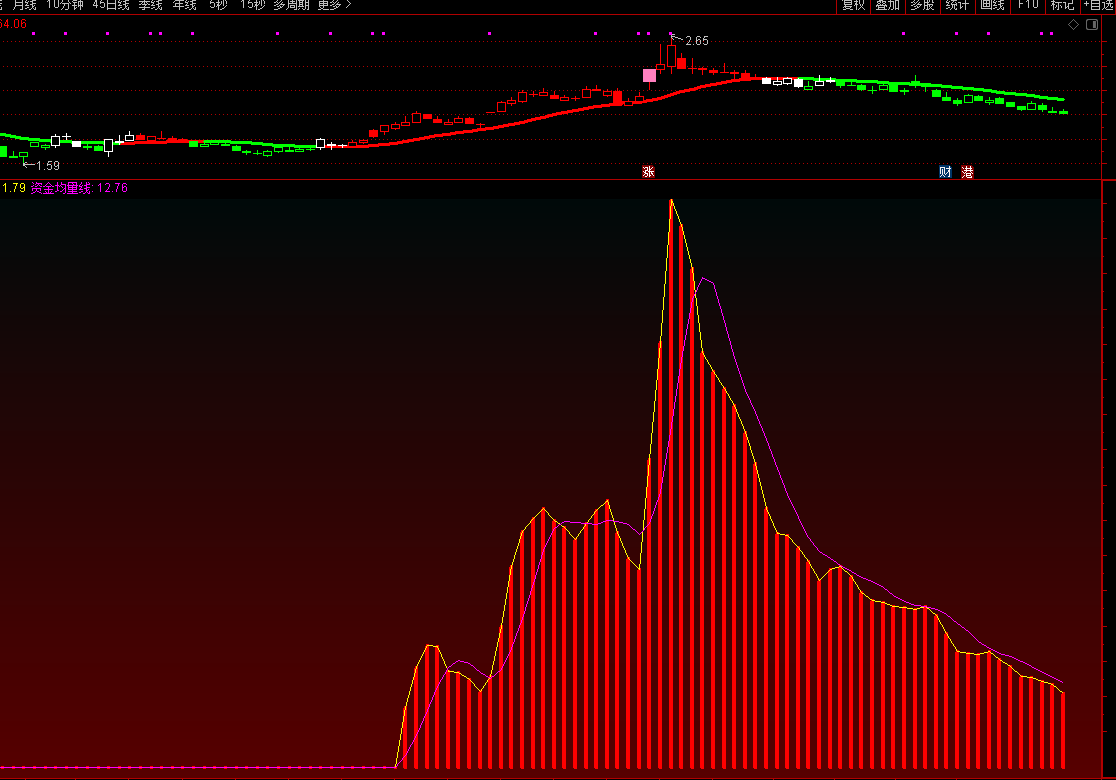Open the 画线 drawing tools
The width and height of the screenshot is (1116, 780).
click(992, 5)
